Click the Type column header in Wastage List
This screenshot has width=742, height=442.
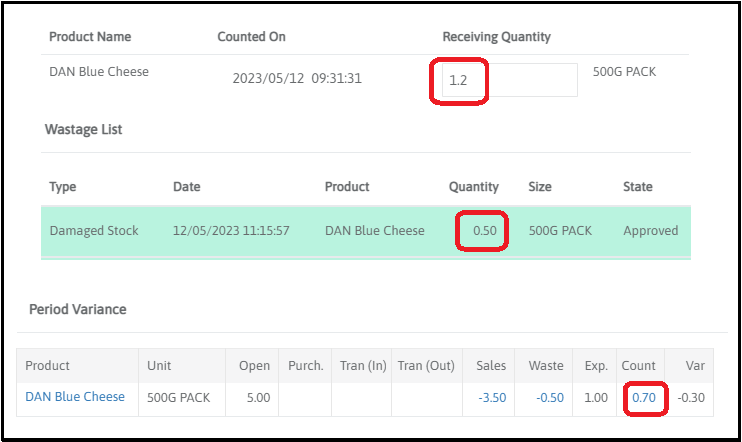(62, 187)
